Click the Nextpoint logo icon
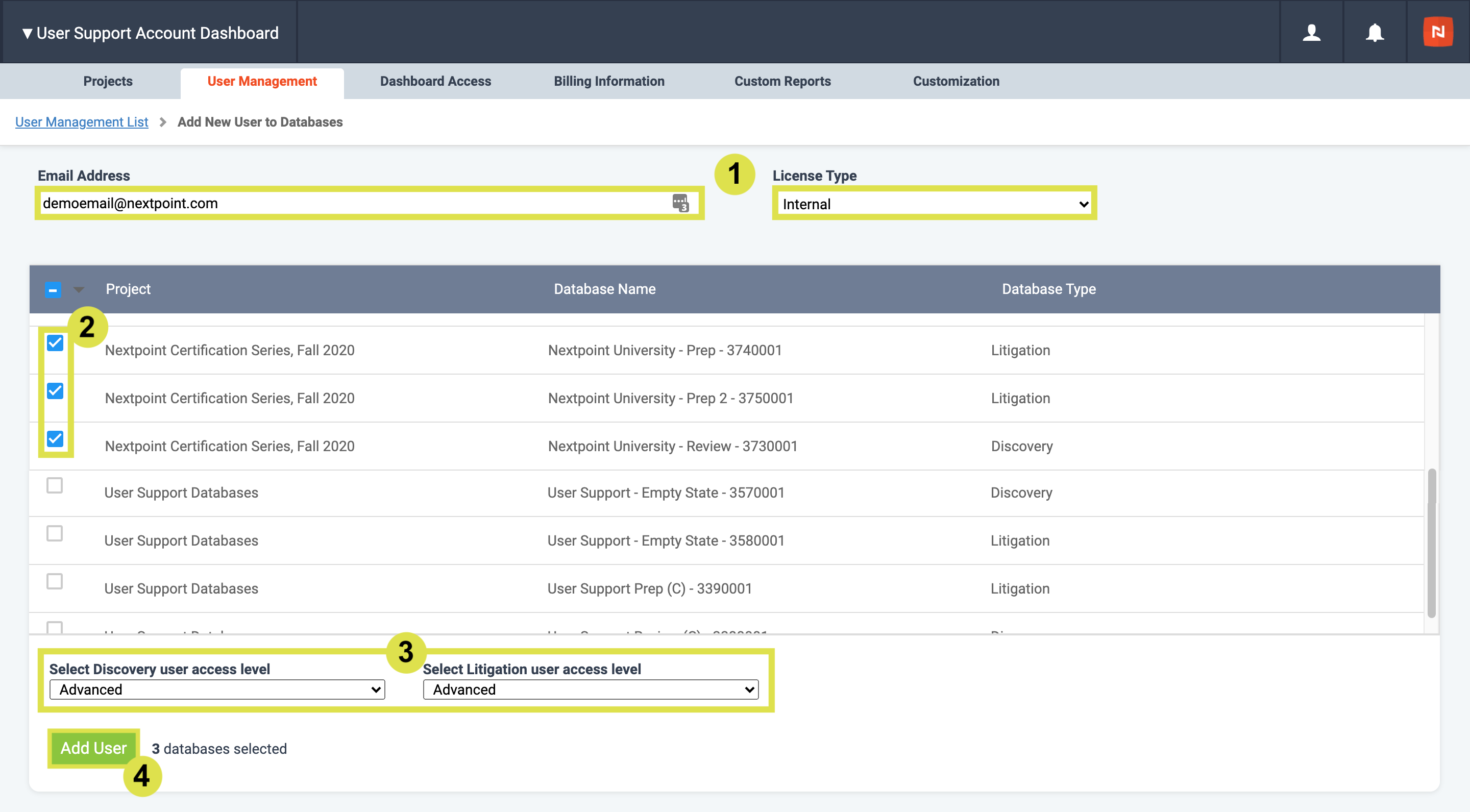The width and height of the screenshot is (1470, 812). coord(1437,32)
